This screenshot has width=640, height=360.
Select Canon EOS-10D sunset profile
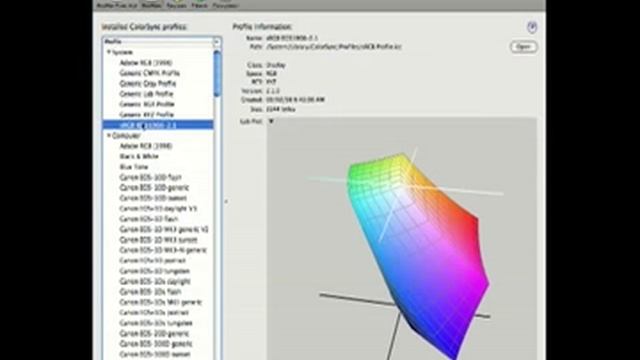153,198
